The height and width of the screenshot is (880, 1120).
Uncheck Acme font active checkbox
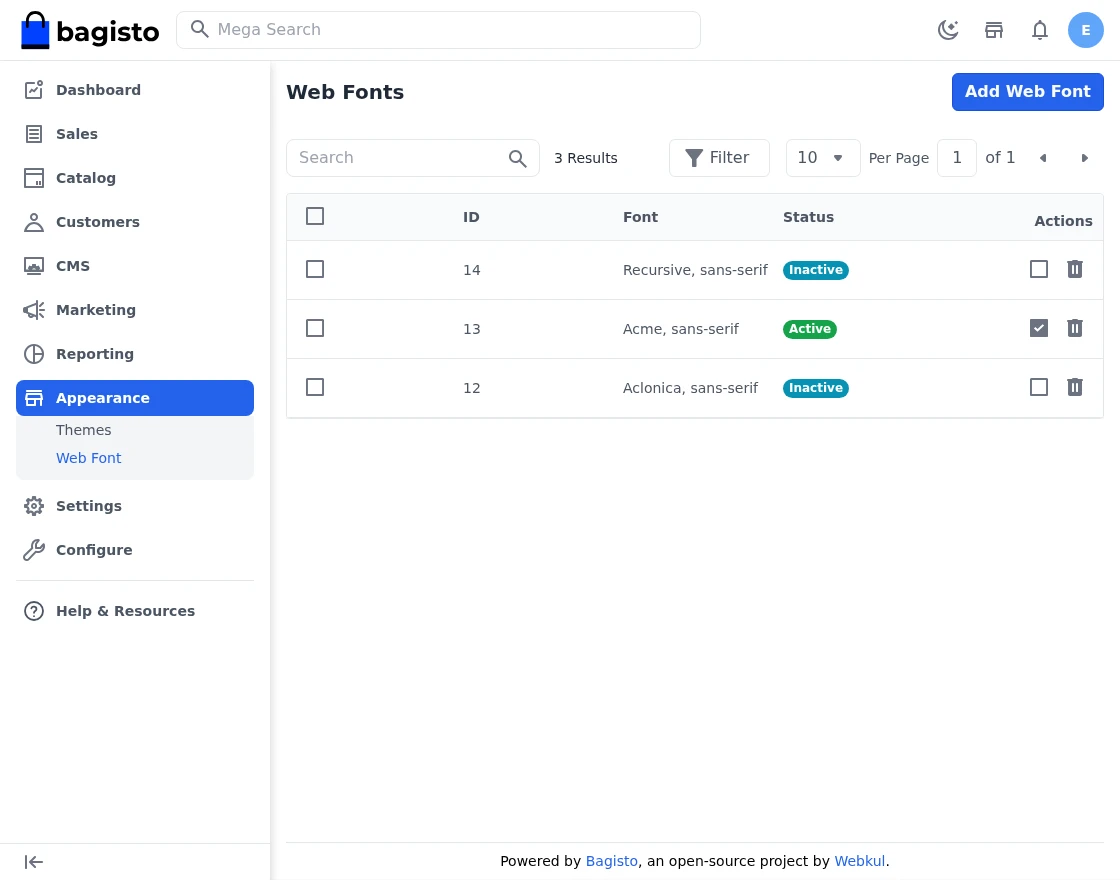(1039, 329)
